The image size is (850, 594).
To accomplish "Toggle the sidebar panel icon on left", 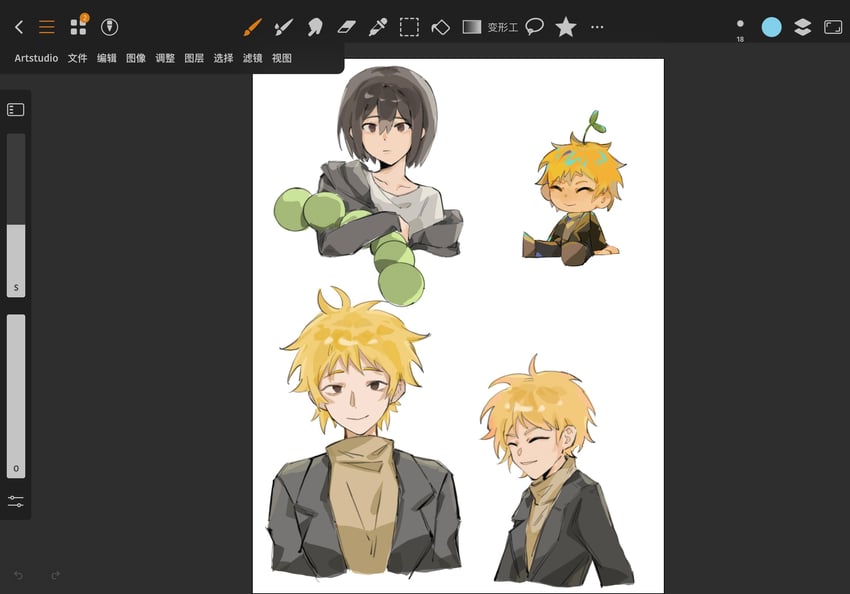I will [16, 110].
